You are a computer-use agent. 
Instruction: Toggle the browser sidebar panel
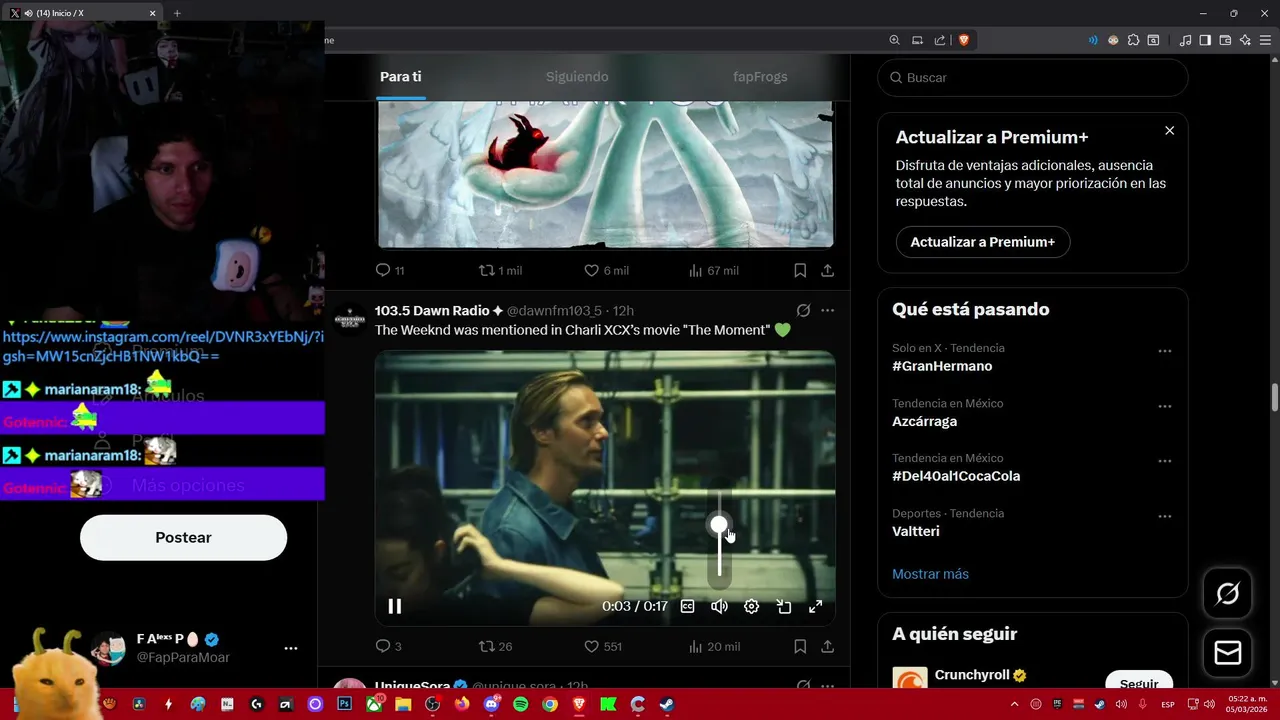(x=1205, y=40)
